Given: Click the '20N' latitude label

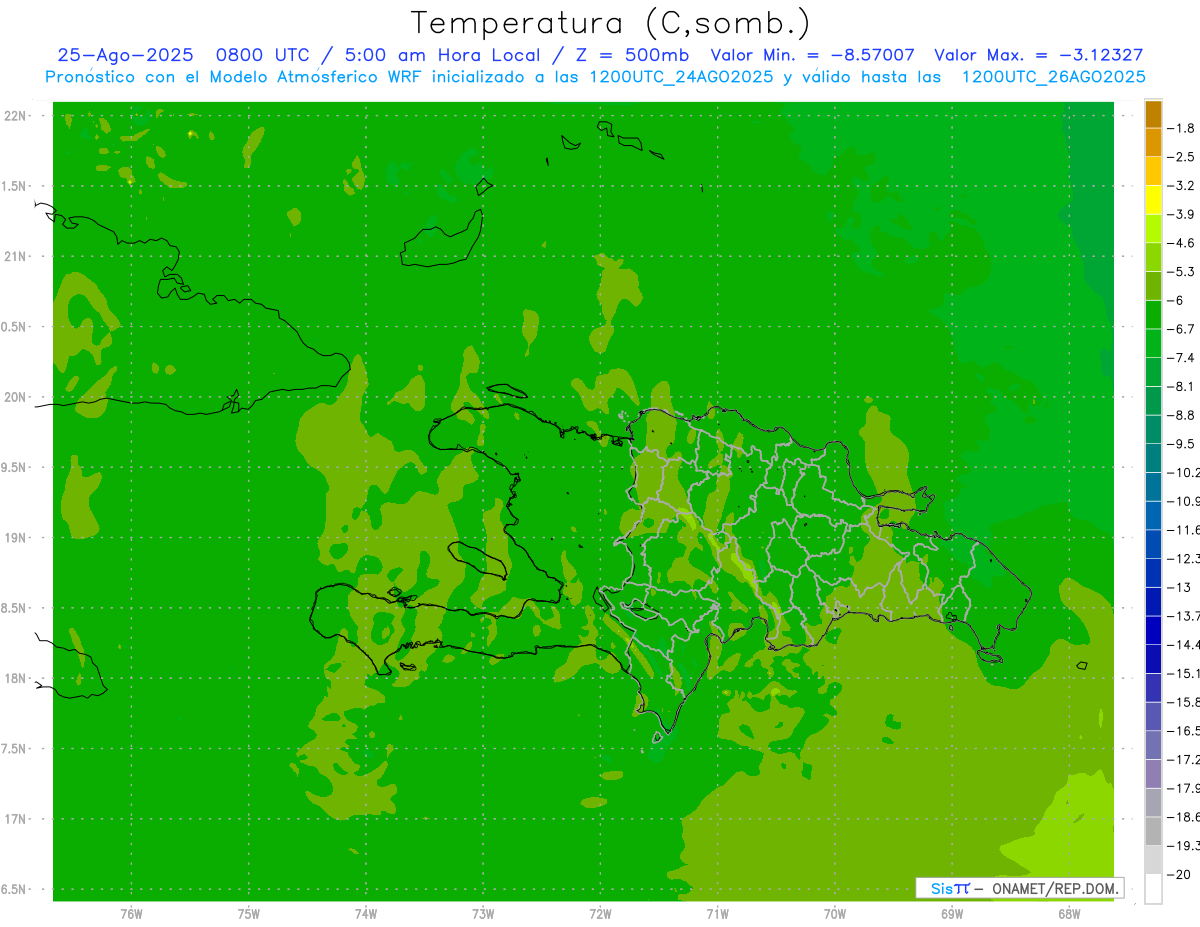Looking at the screenshot, I should pyautogui.click(x=14, y=397).
